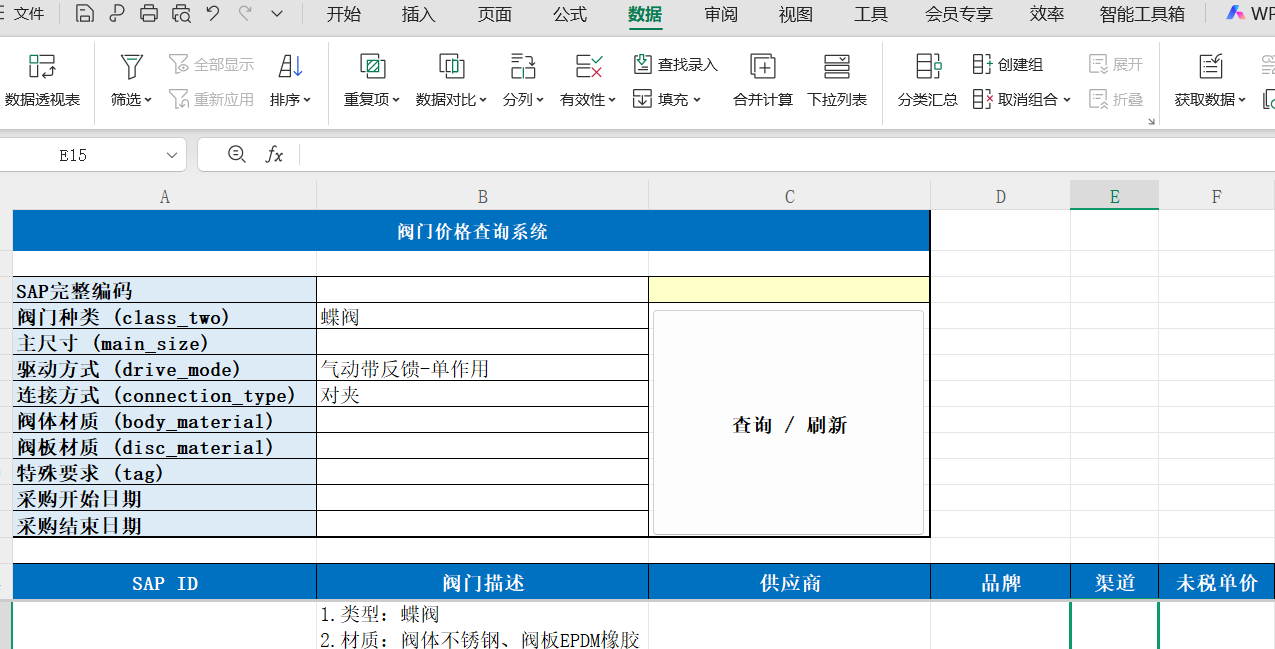The width and height of the screenshot is (1275, 649).
Task: Select column header A
Action: click(x=165, y=197)
